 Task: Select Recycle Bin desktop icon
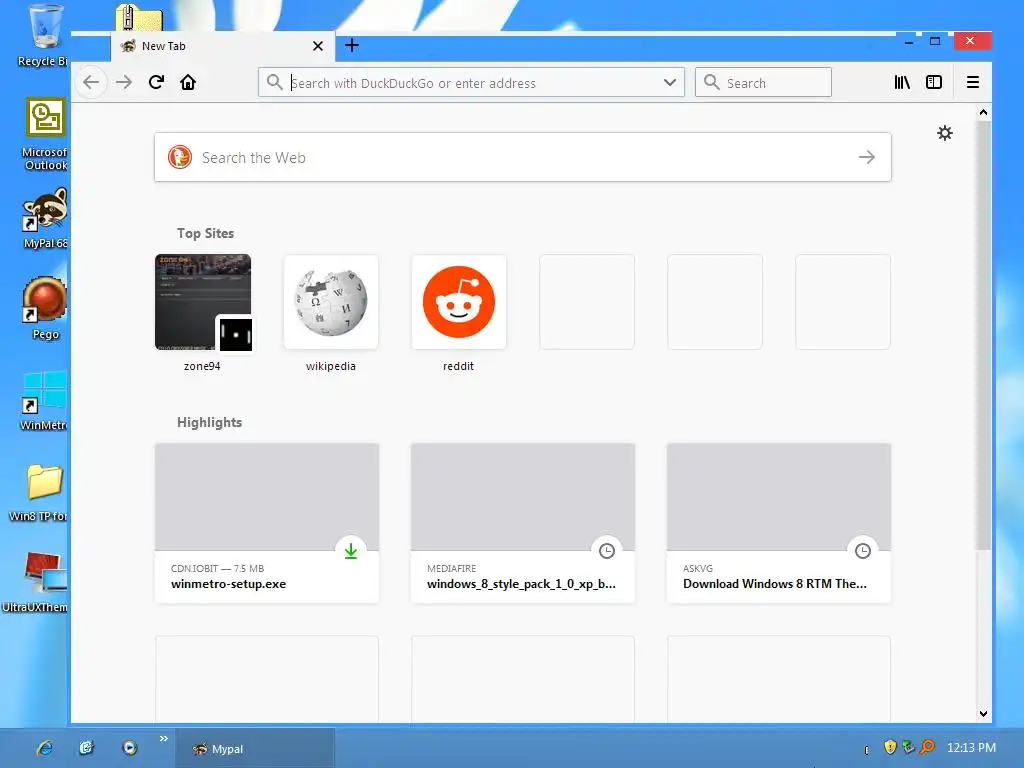tap(43, 36)
